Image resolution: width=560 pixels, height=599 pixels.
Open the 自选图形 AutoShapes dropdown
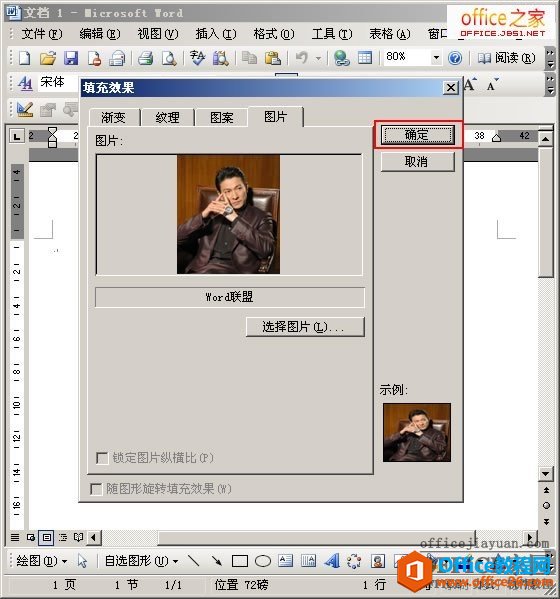tap(141, 561)
